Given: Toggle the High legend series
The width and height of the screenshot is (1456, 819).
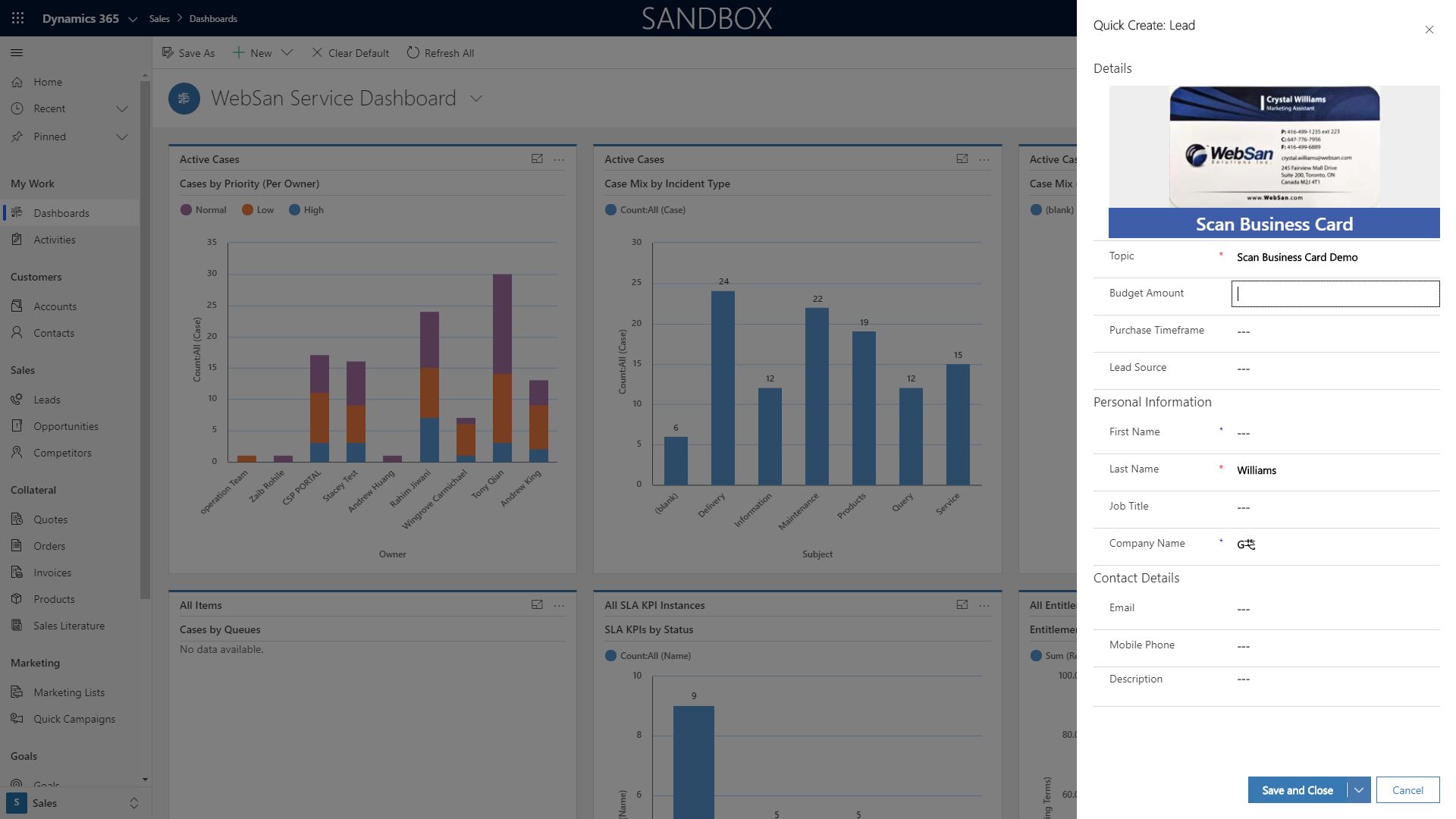Looking at the screenshot, I should coord(306,210).
